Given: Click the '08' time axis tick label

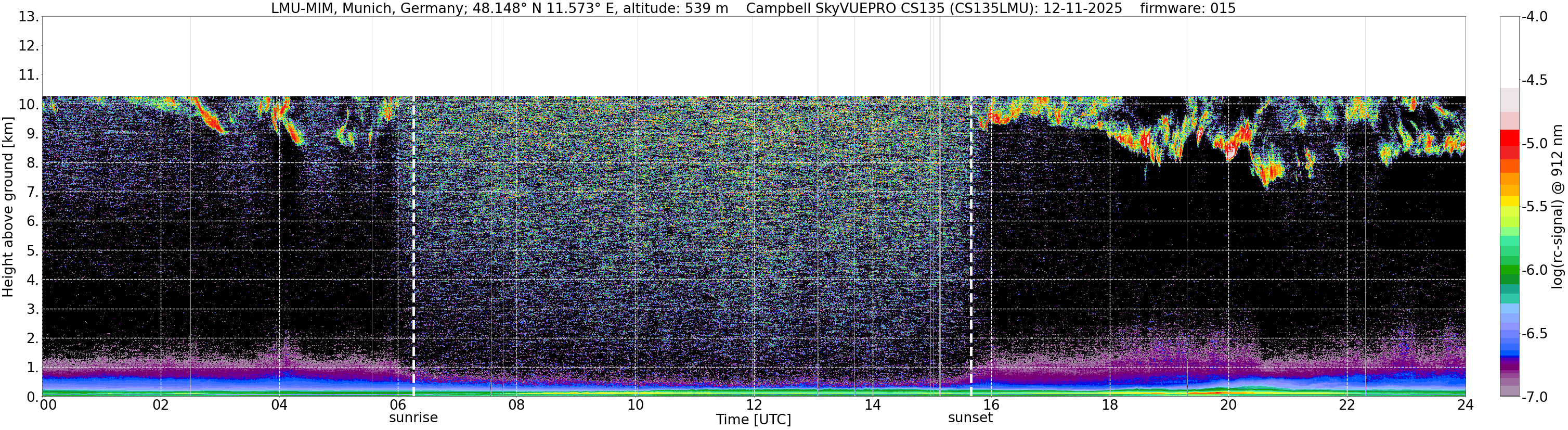Looking at the screenshot, I should coord(516,405).
